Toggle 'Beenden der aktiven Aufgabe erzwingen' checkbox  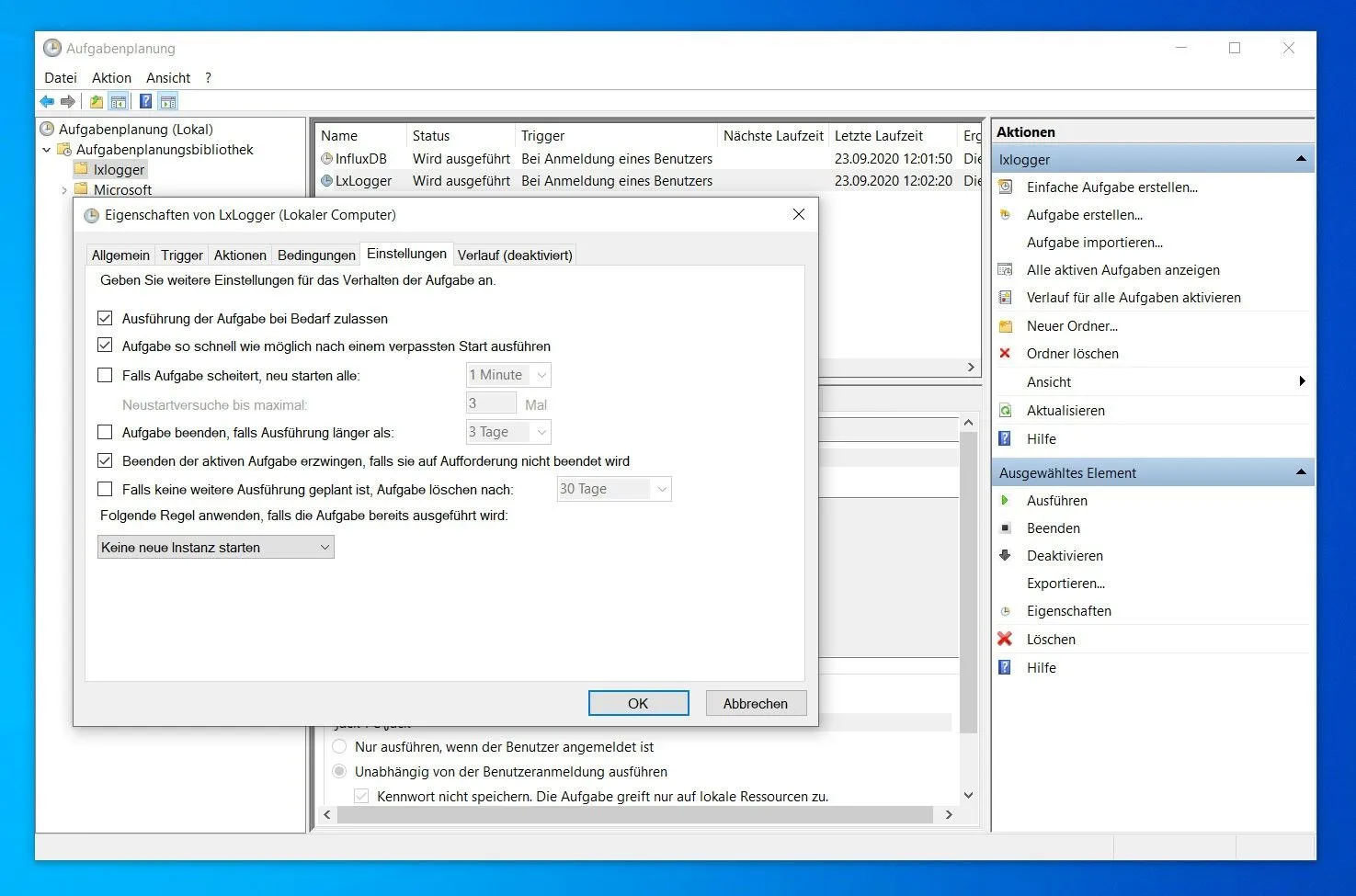105,460
